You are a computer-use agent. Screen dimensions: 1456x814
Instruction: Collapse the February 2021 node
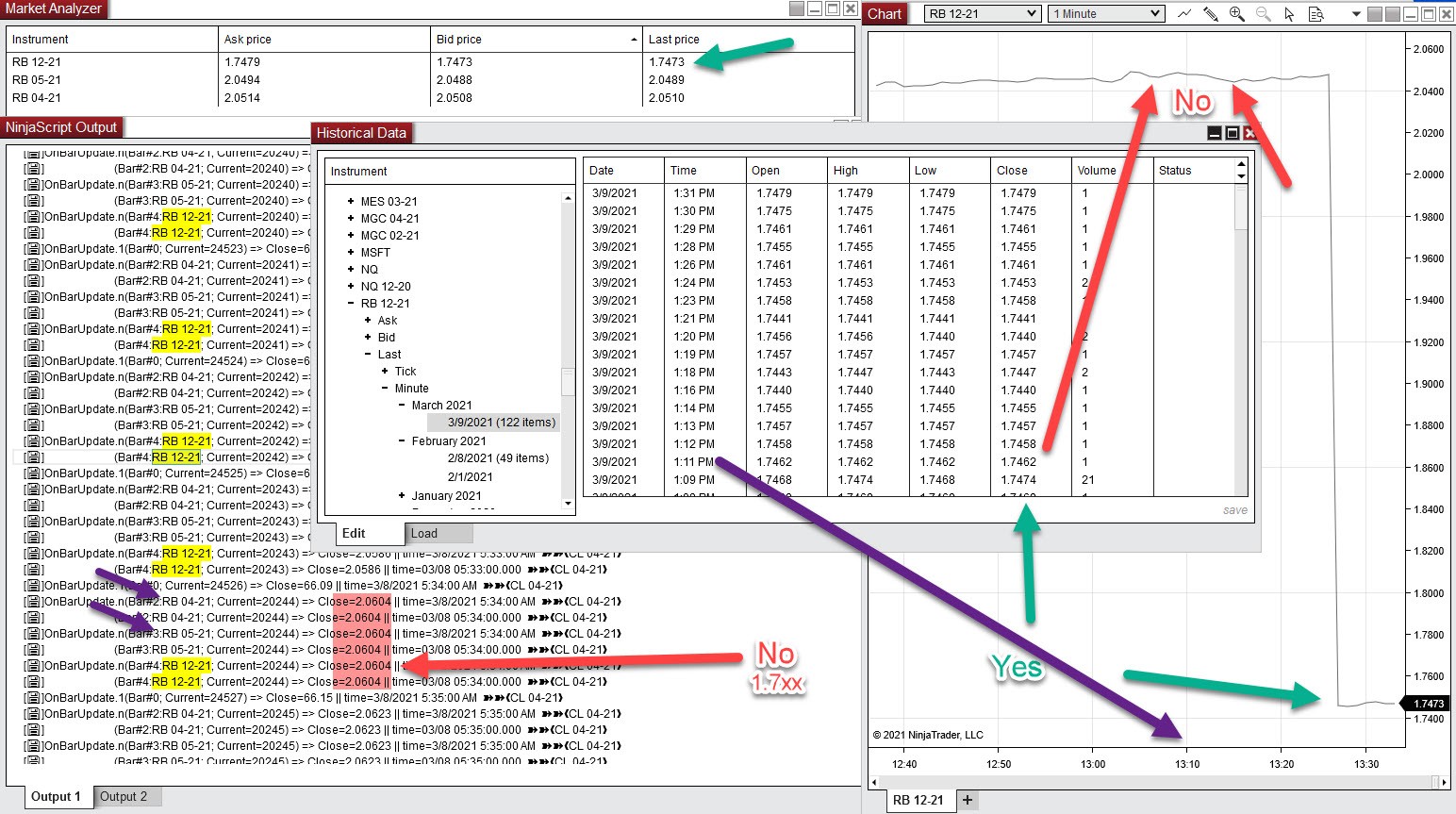point(402,440)
